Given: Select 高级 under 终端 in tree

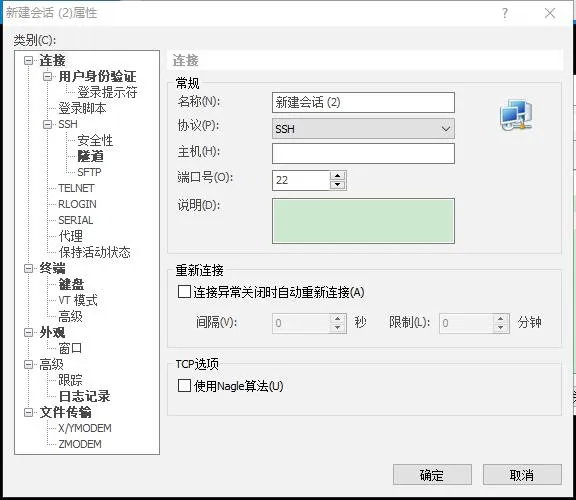Looking at the screenshot, I should 71,316.
